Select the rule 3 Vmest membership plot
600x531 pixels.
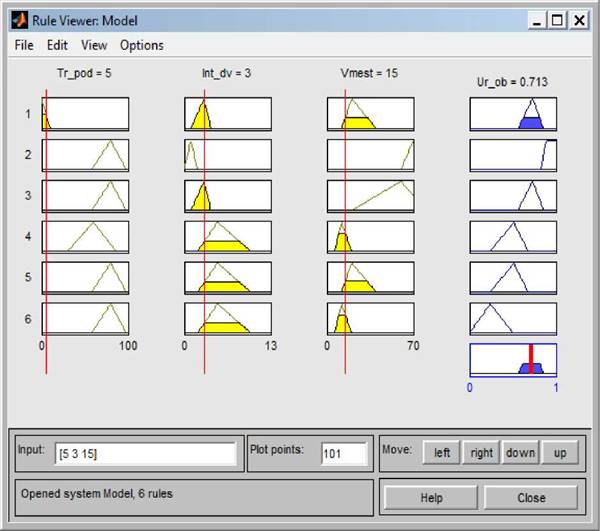click(x=371, y=196)
